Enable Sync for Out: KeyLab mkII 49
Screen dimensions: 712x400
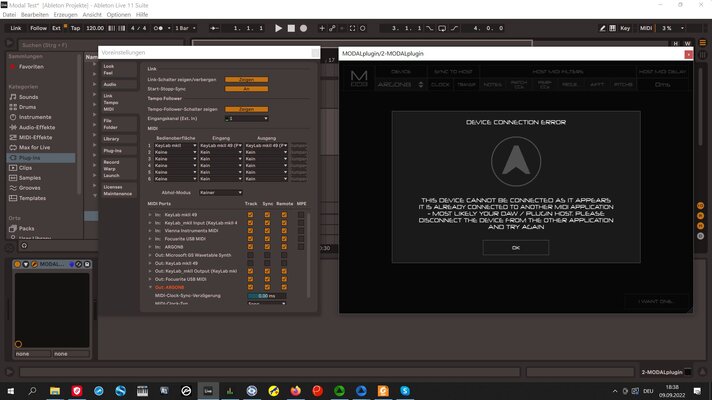(x=267, y=263)
